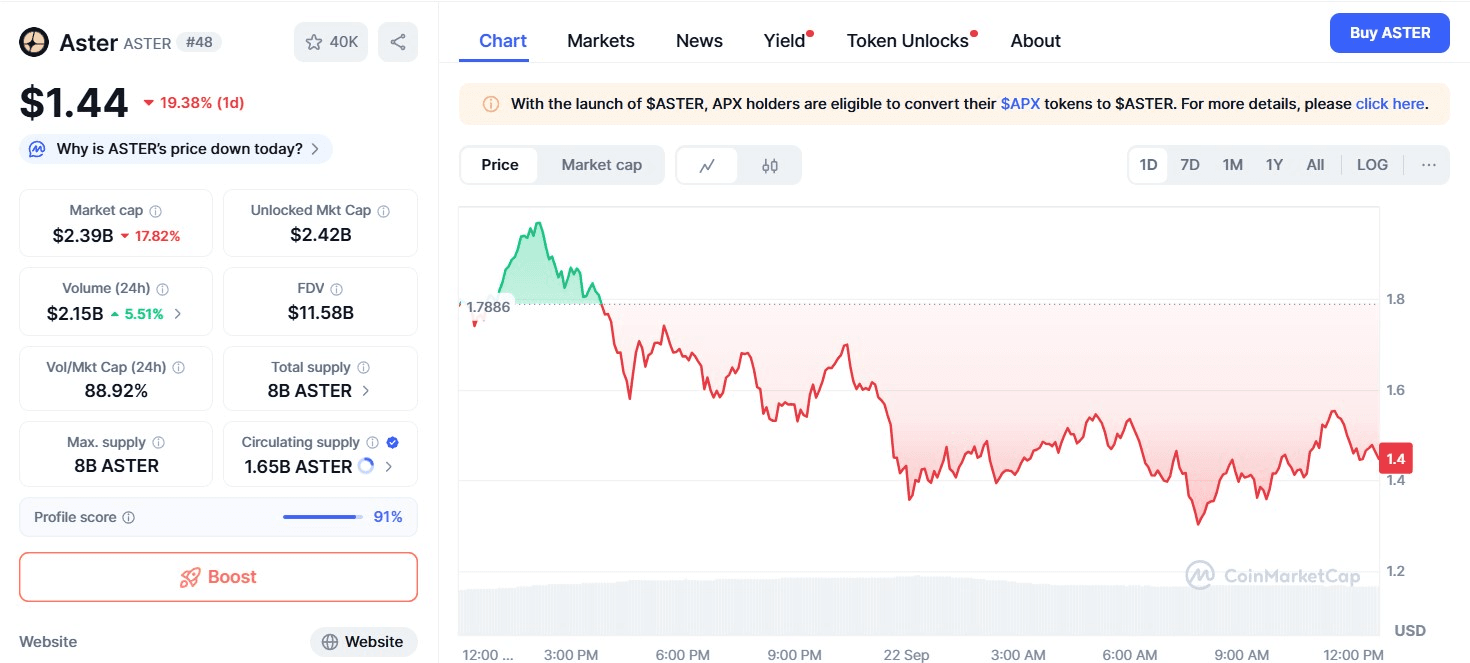Viewport: 1470px width, 663px height.
Task: Switch to candlestick chart icon
Action: point(769,166)
